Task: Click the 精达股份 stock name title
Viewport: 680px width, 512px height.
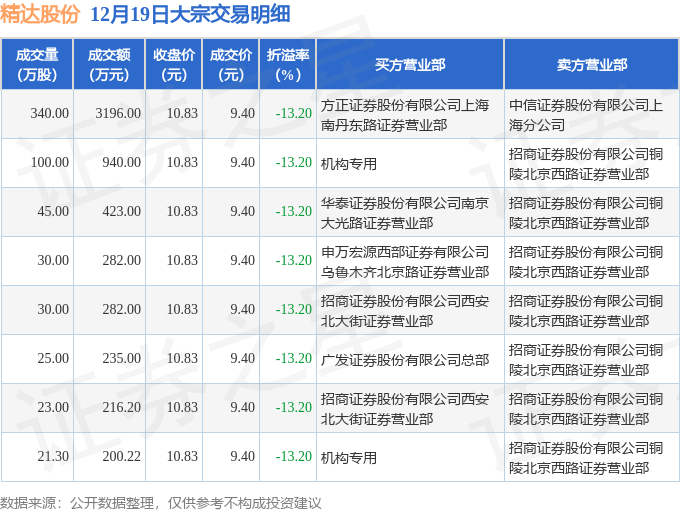Action: click(x=40, y=14)
